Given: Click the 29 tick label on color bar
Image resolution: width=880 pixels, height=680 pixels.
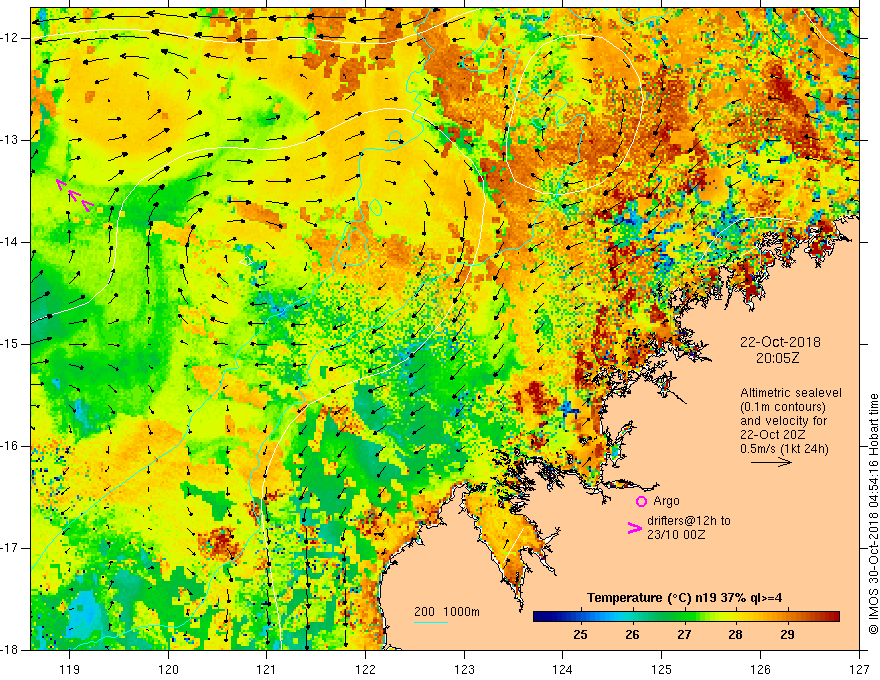Looking at the screenshot, I should coord(787,635).
